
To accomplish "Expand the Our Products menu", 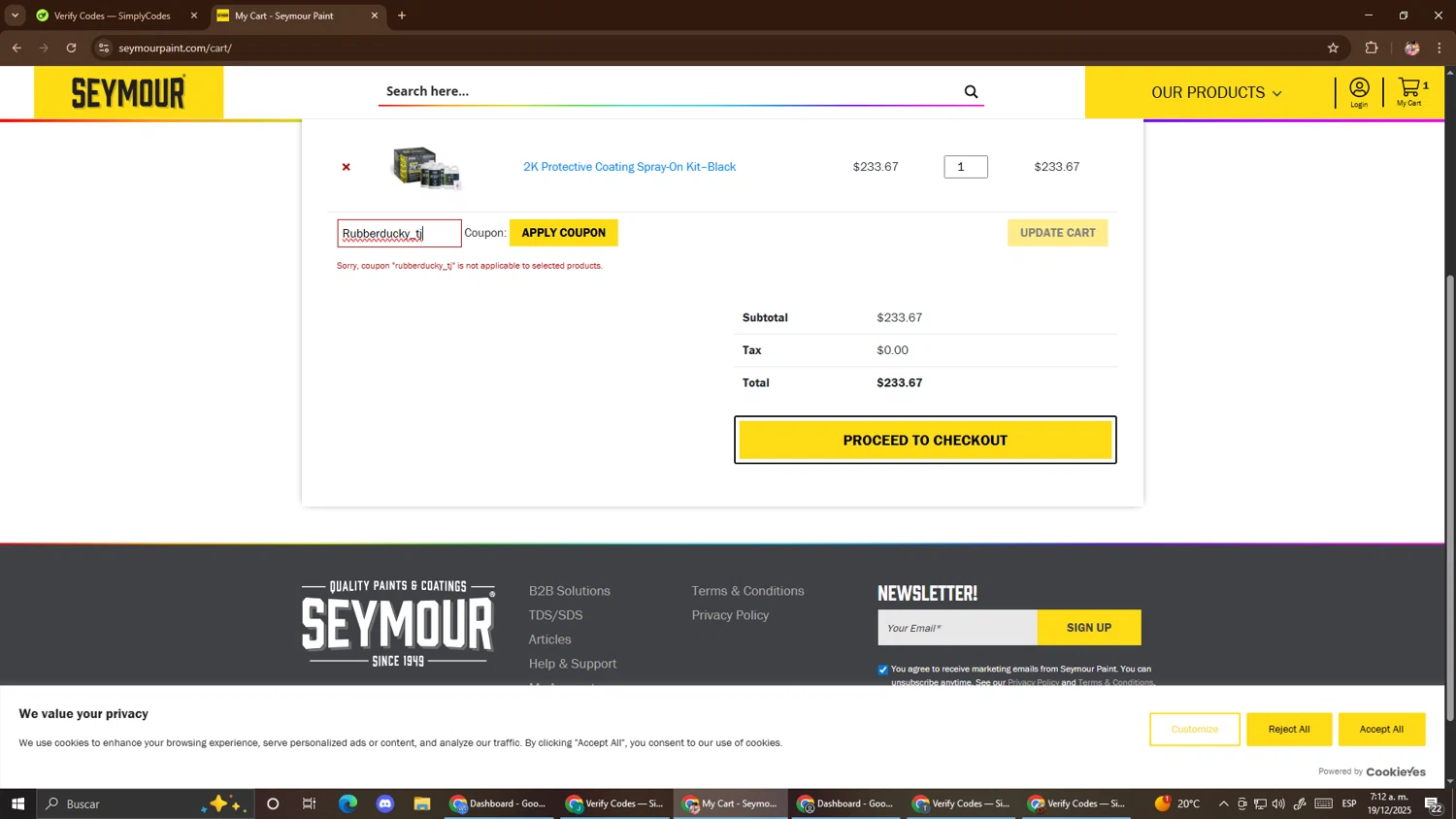I will point(1216,93).
